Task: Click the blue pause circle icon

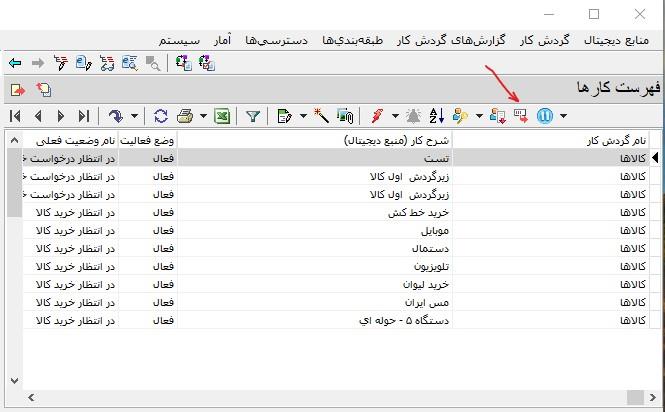Action: point(545,116)
